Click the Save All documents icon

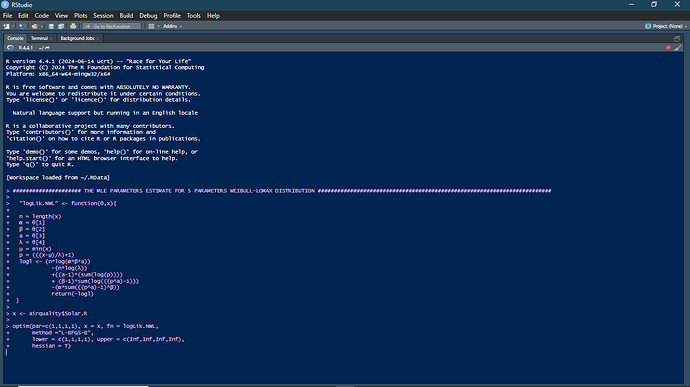coord(61,26)
